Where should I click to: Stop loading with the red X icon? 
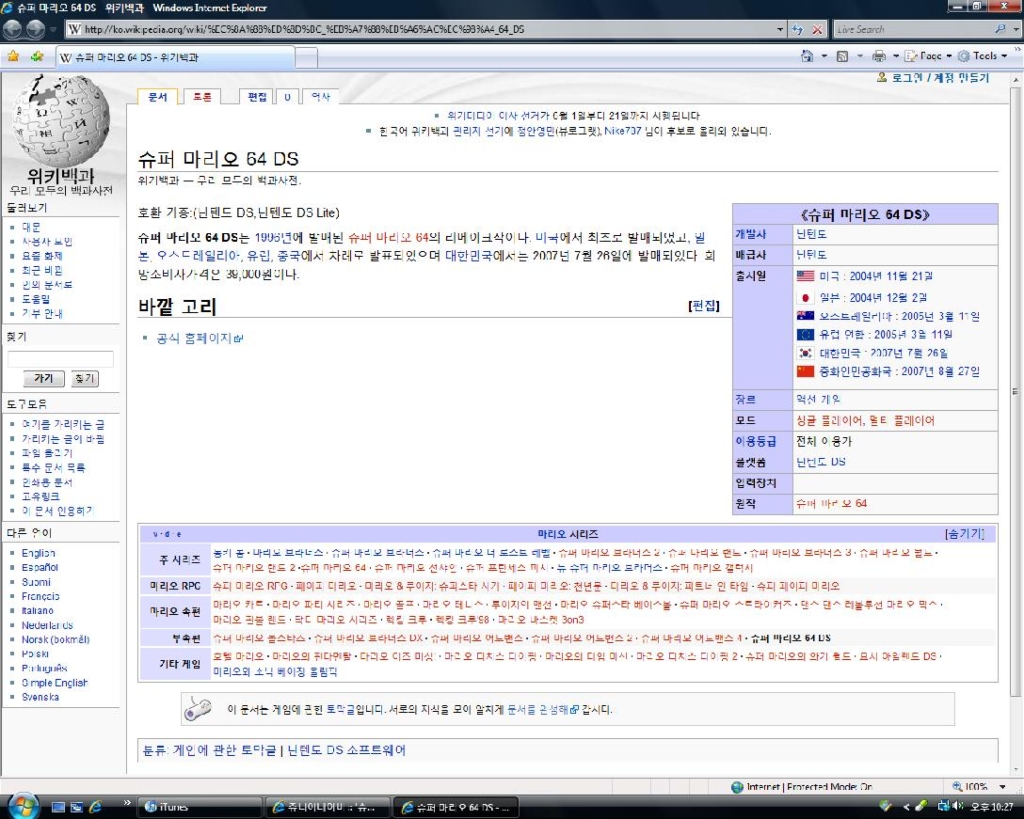tap(817, 29)
